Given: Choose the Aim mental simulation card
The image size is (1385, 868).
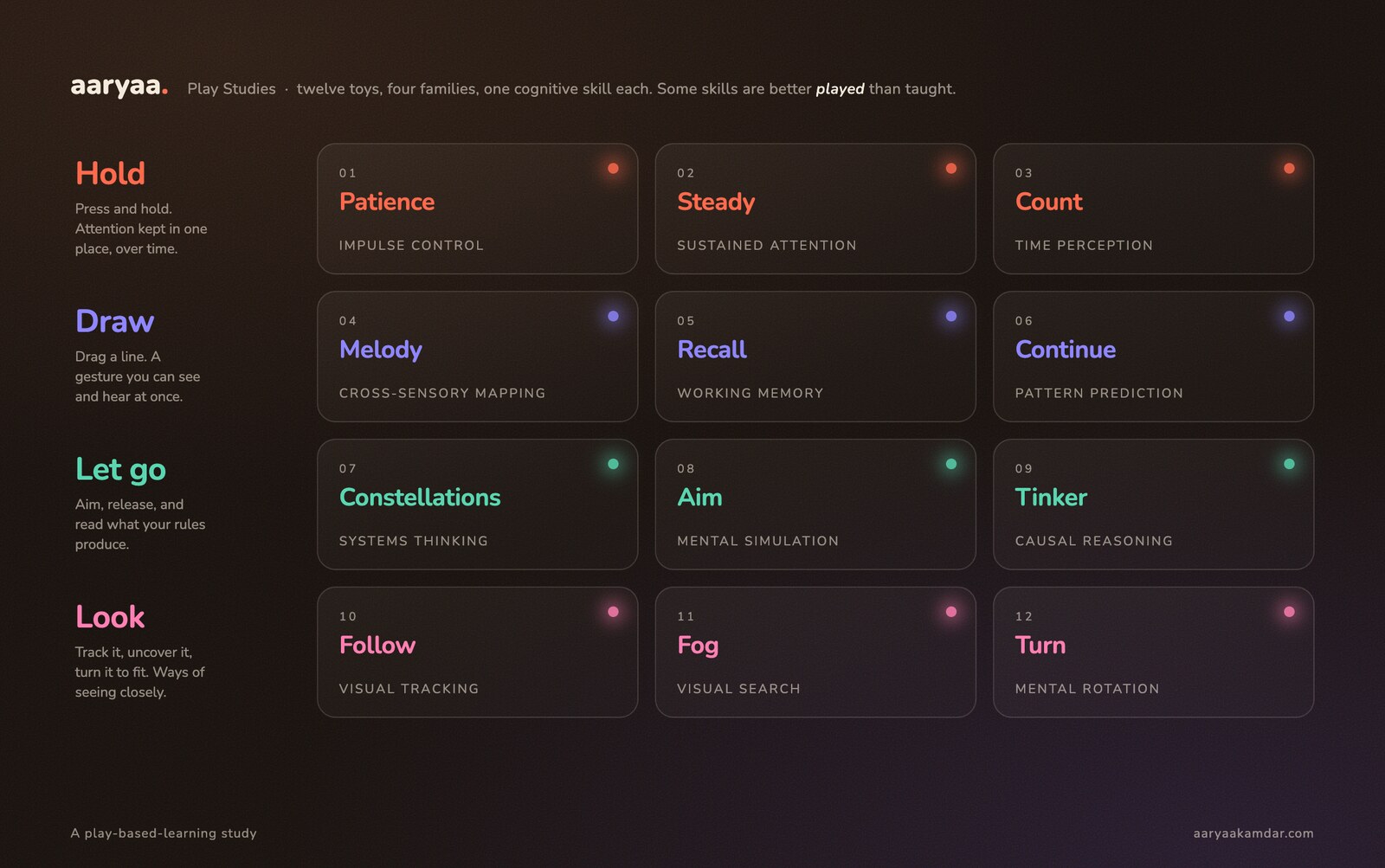Looking at the screenshot, I should (x=815, y=505).
